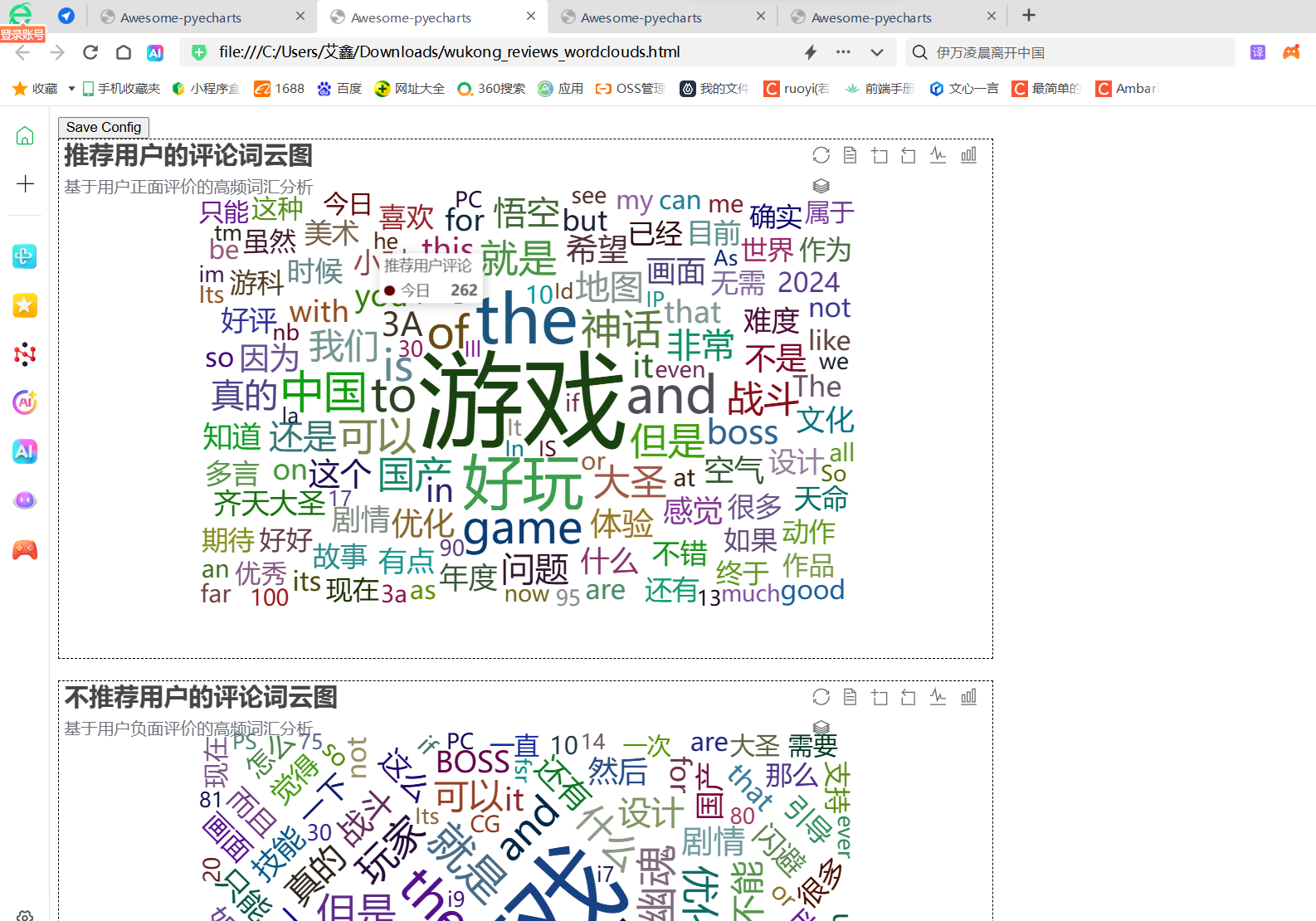Go back to previous page

tap(22, 52)
